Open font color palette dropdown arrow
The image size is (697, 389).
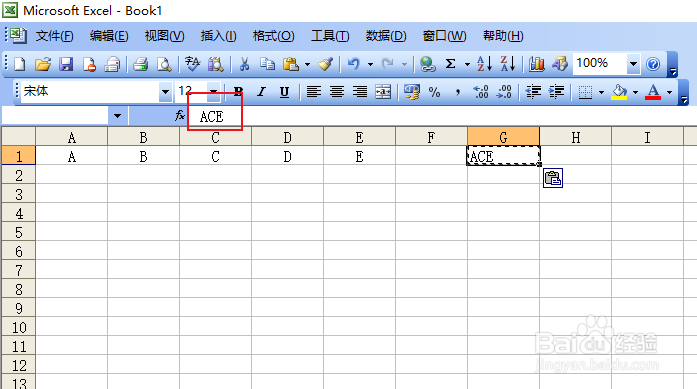[669, 92]
